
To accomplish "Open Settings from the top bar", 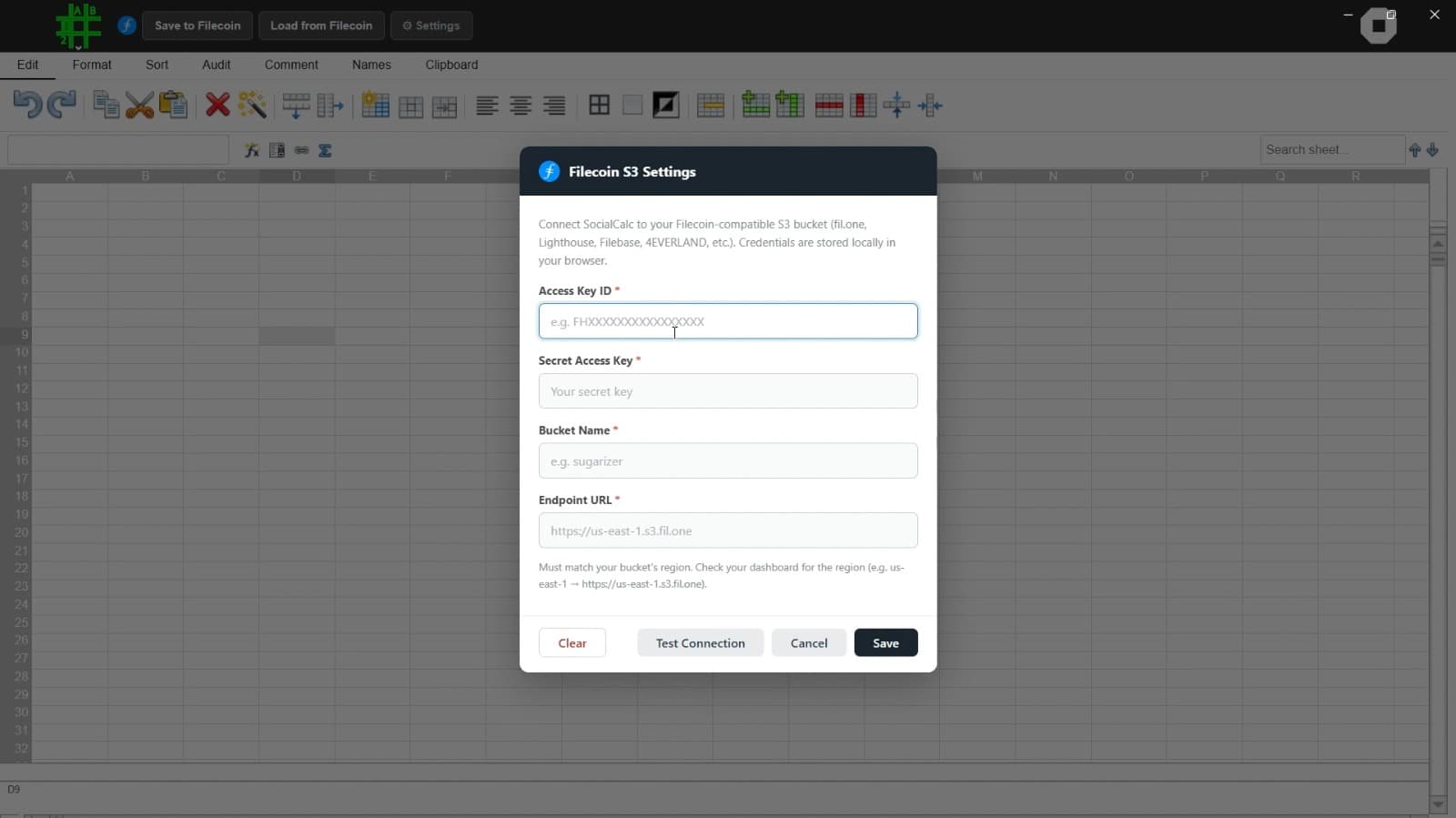I will pyautogui.click(x=431, y=25).
